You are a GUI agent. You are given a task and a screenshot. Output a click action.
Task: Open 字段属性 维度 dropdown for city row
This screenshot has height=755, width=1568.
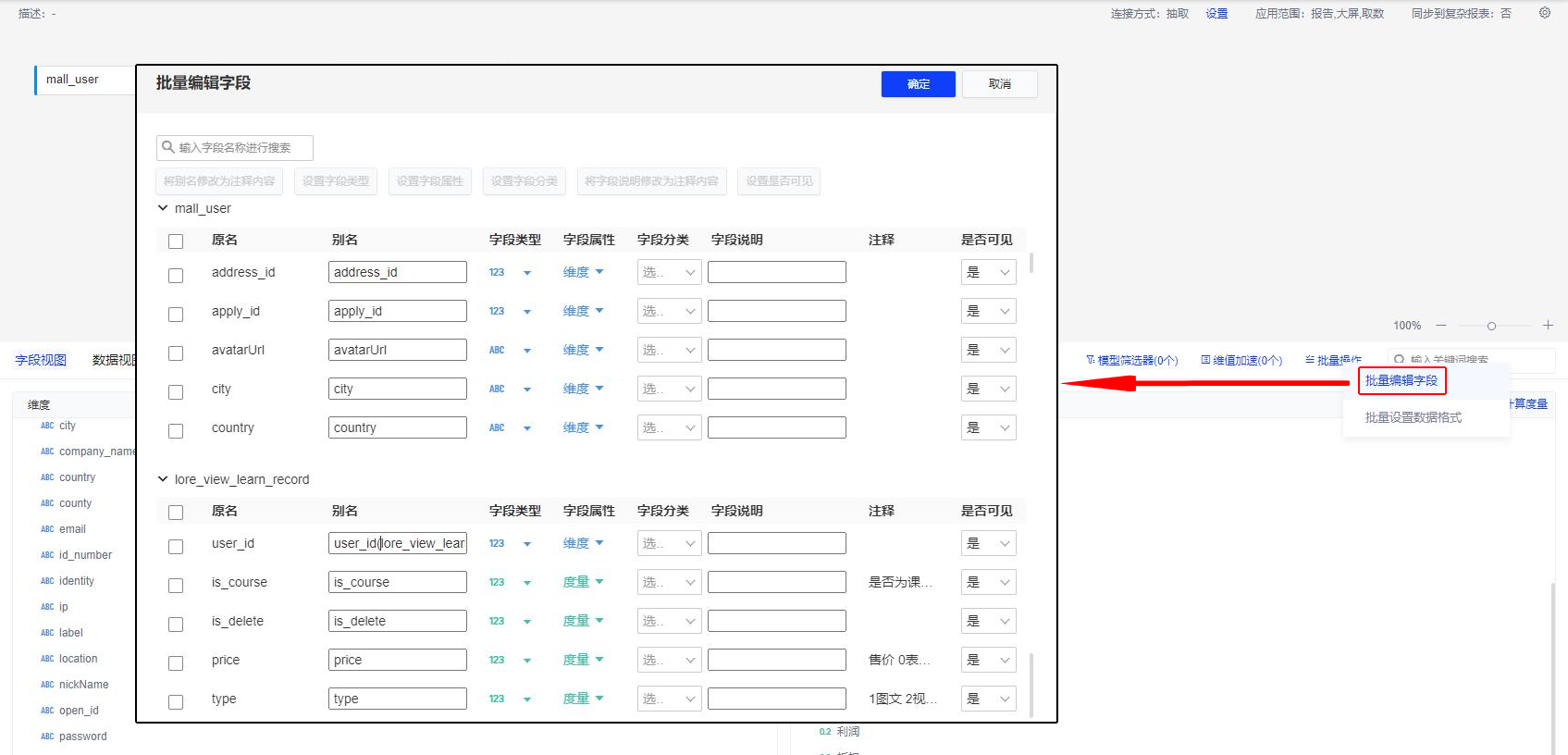coord(583,390)
